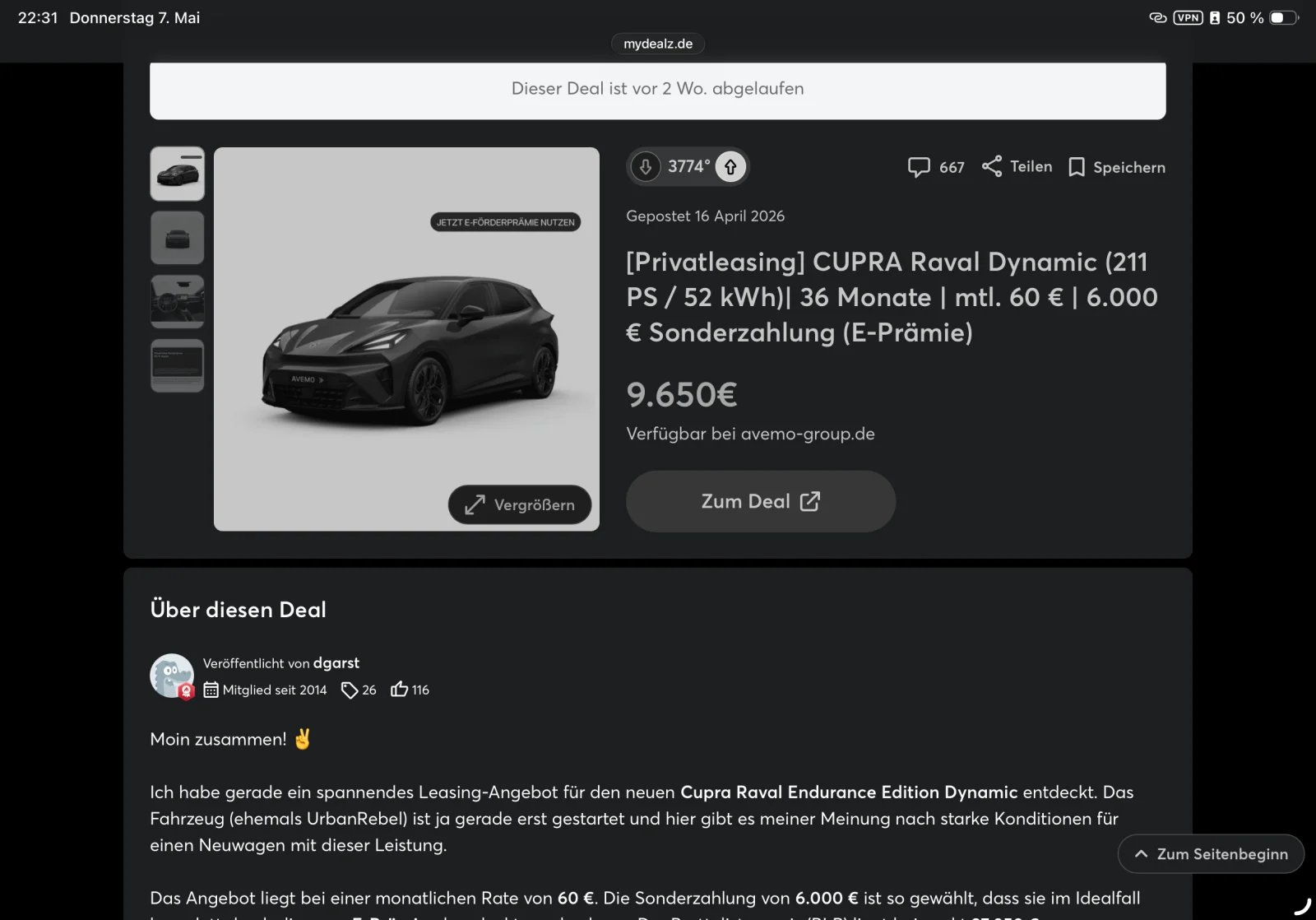
Task: Vote the deal up with the hot arrow
Action: click(730, 167)
